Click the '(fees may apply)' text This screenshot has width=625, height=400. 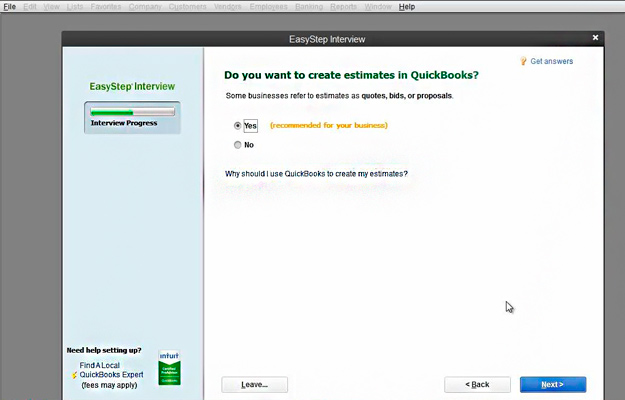click(x=109, y=385)
